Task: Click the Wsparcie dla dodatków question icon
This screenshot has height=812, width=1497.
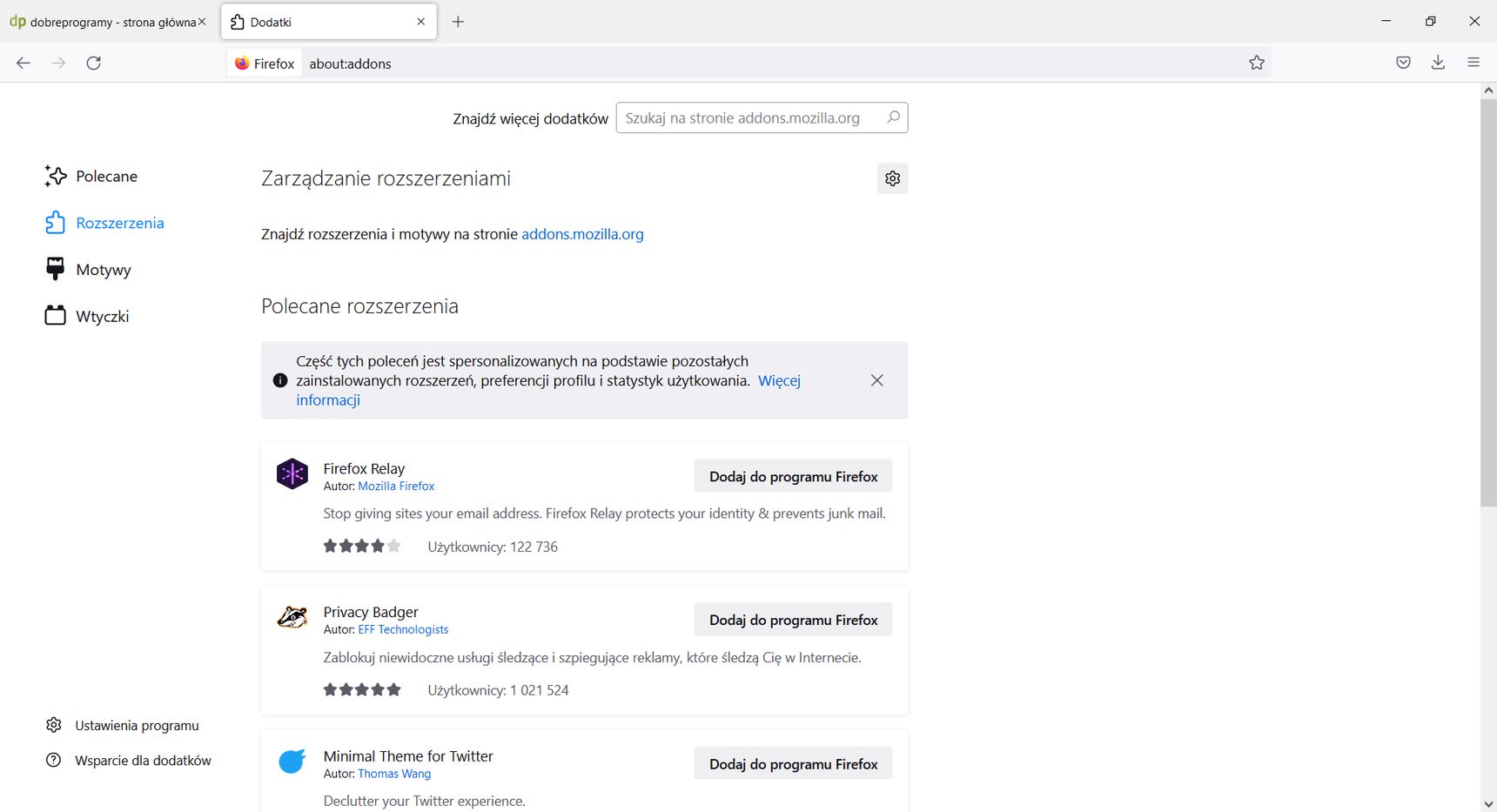Action: point(54,760)
